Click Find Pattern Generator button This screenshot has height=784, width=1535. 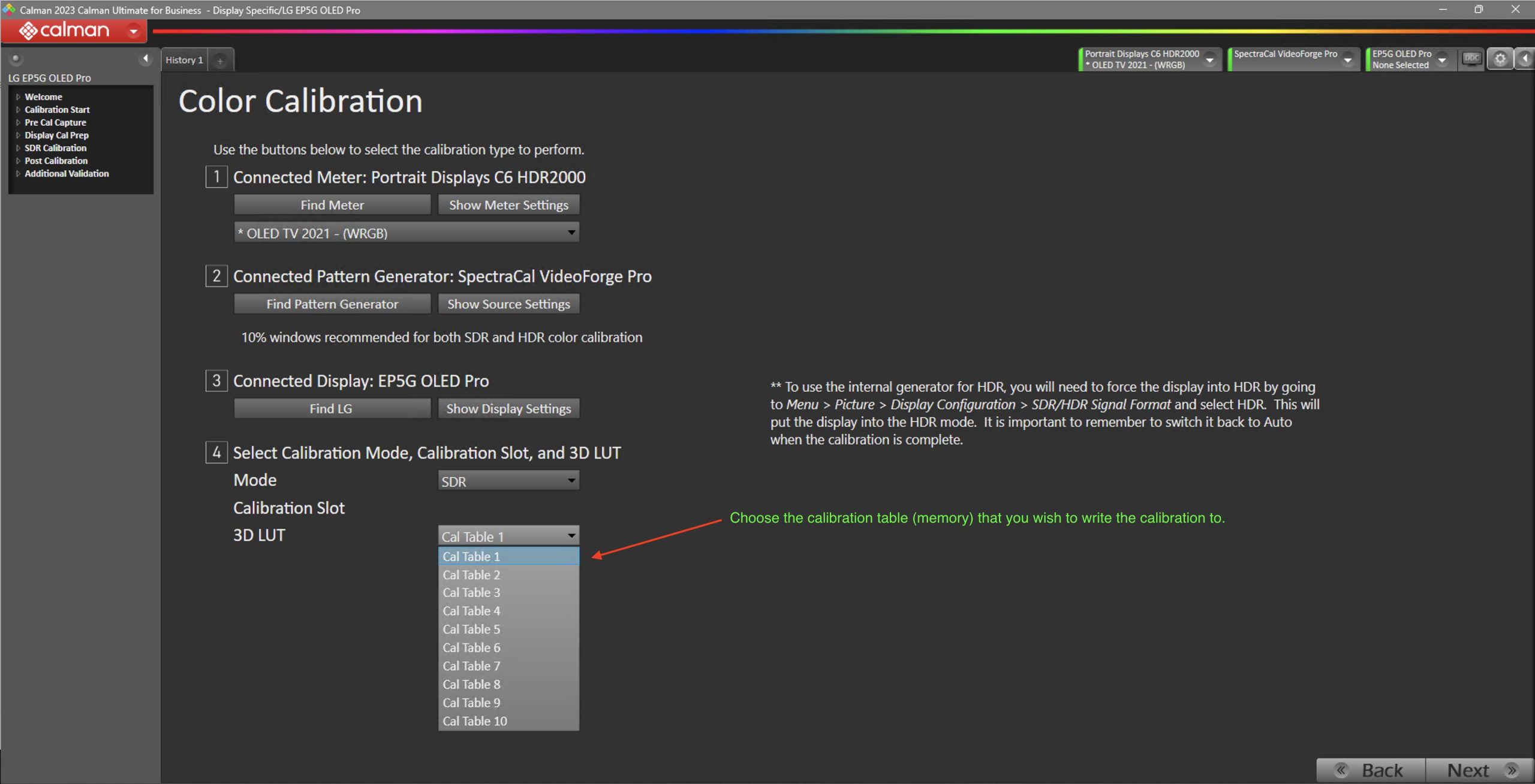(x=332, y=304)
